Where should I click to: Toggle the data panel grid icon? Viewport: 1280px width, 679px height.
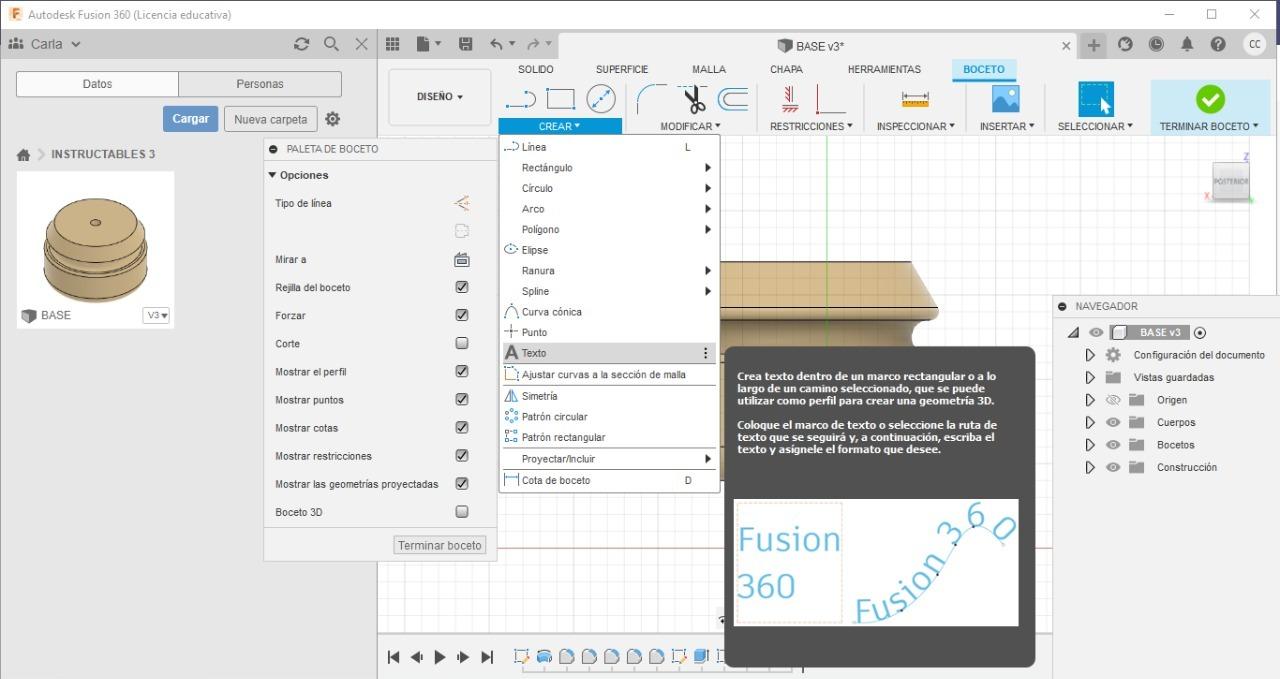point(393,44)
